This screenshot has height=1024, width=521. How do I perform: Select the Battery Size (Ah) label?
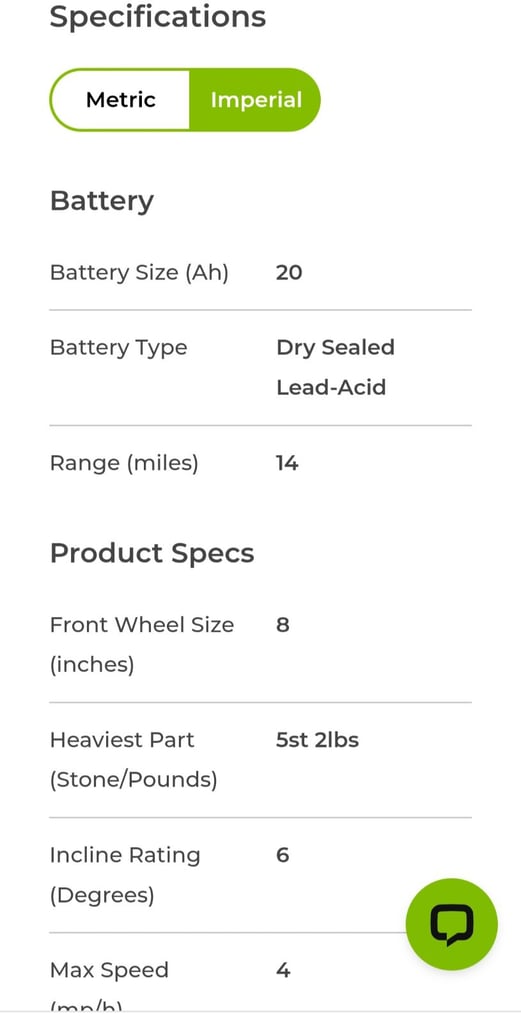(x=139, y=272)
